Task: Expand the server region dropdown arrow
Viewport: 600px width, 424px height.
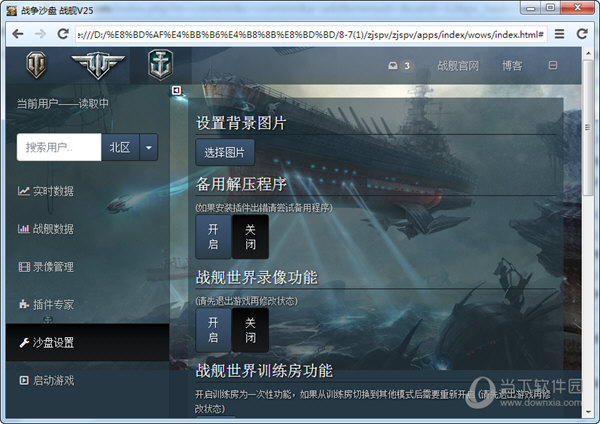Action: pyautogui.click(x=148, y=147)
